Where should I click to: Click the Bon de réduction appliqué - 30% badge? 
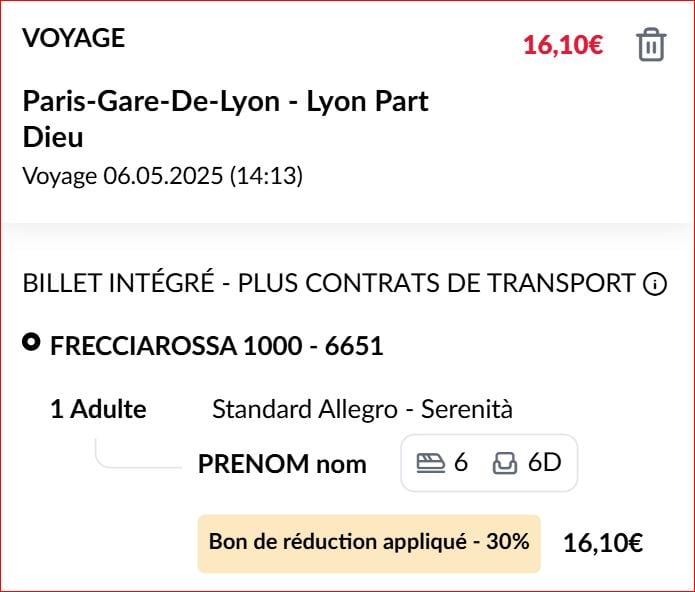pyautogui.click(x=369, y=543)
